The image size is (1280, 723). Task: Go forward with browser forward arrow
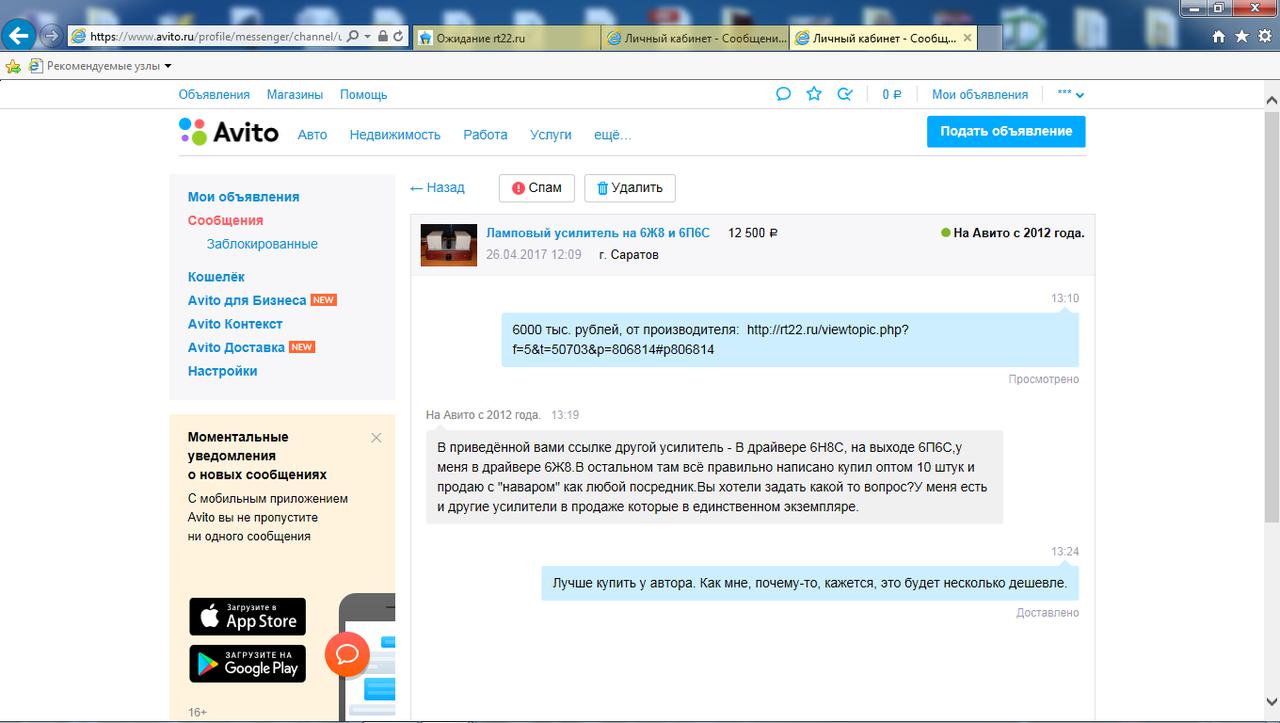coord(51,36)
